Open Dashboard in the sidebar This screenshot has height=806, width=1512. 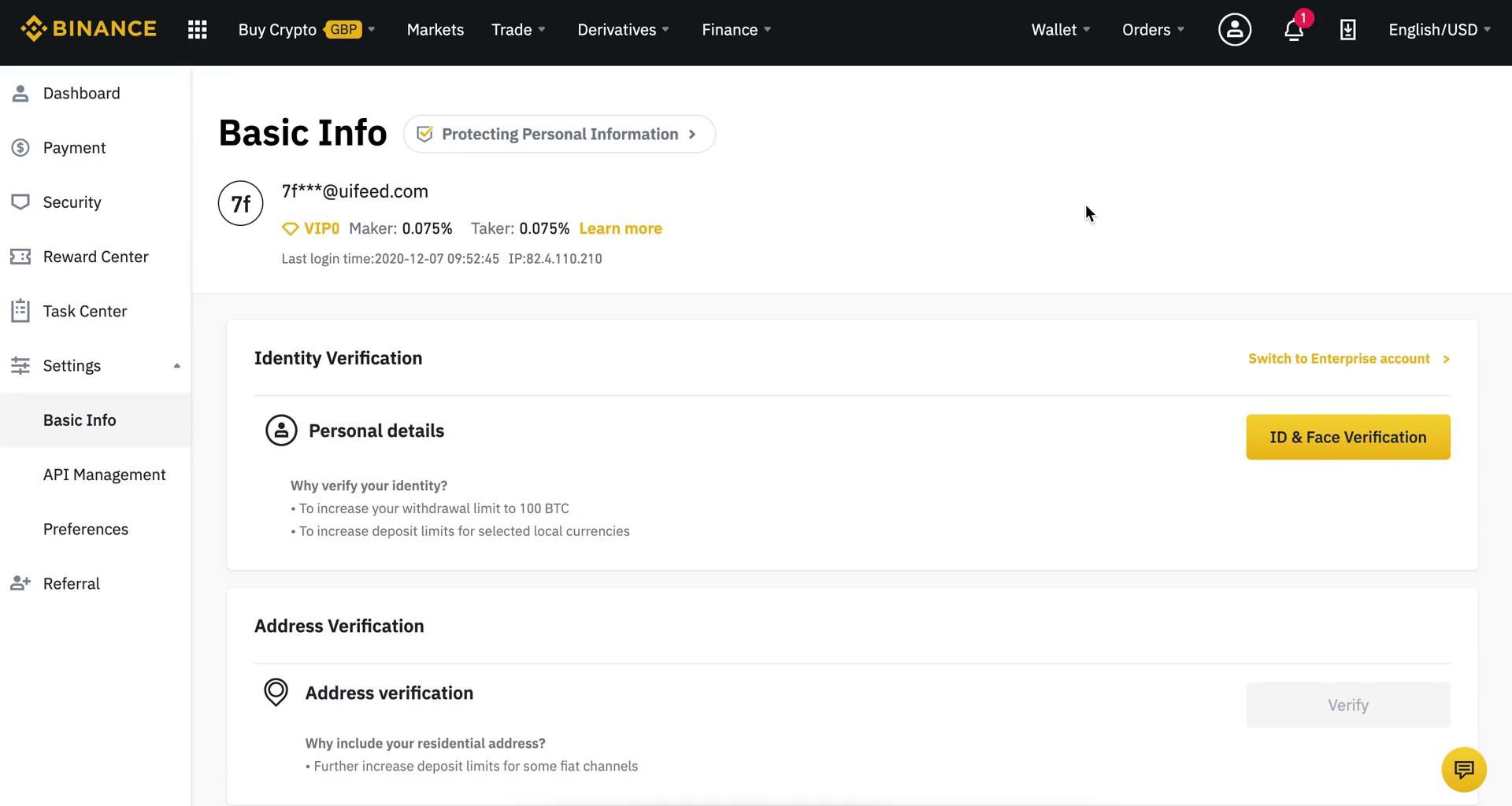pos(95,94)
